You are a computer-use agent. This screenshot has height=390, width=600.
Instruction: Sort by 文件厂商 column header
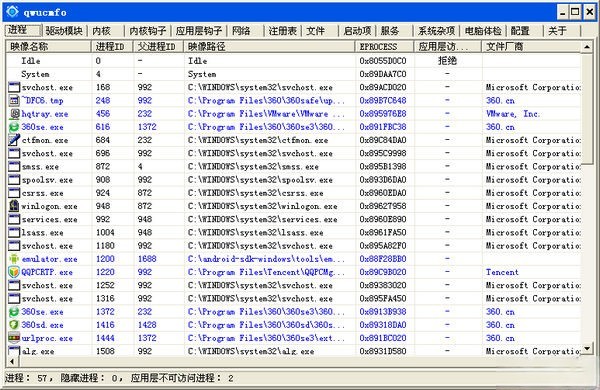532,47
